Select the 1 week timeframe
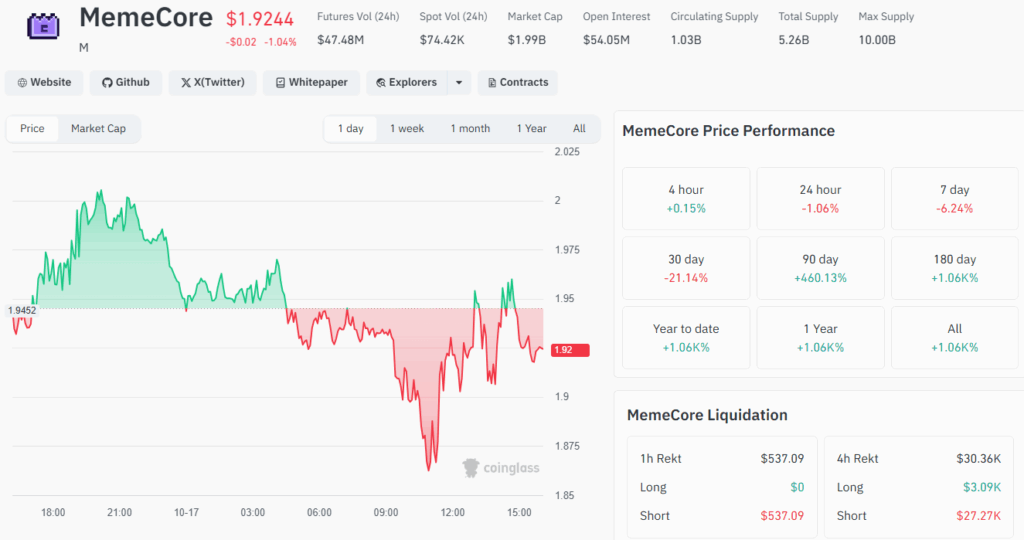 click(x=407, y=129)
